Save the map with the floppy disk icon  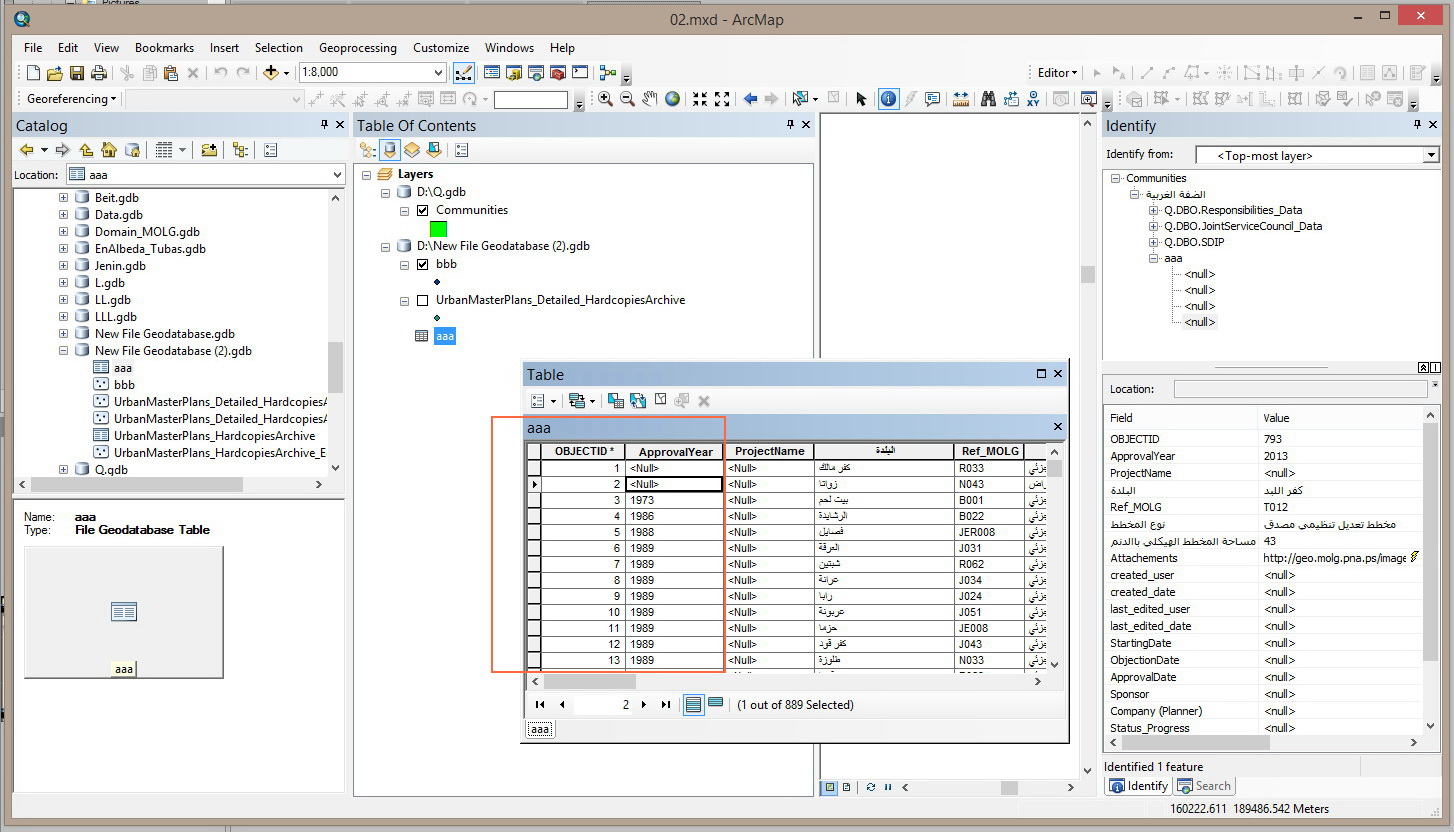tap(77, 73)
